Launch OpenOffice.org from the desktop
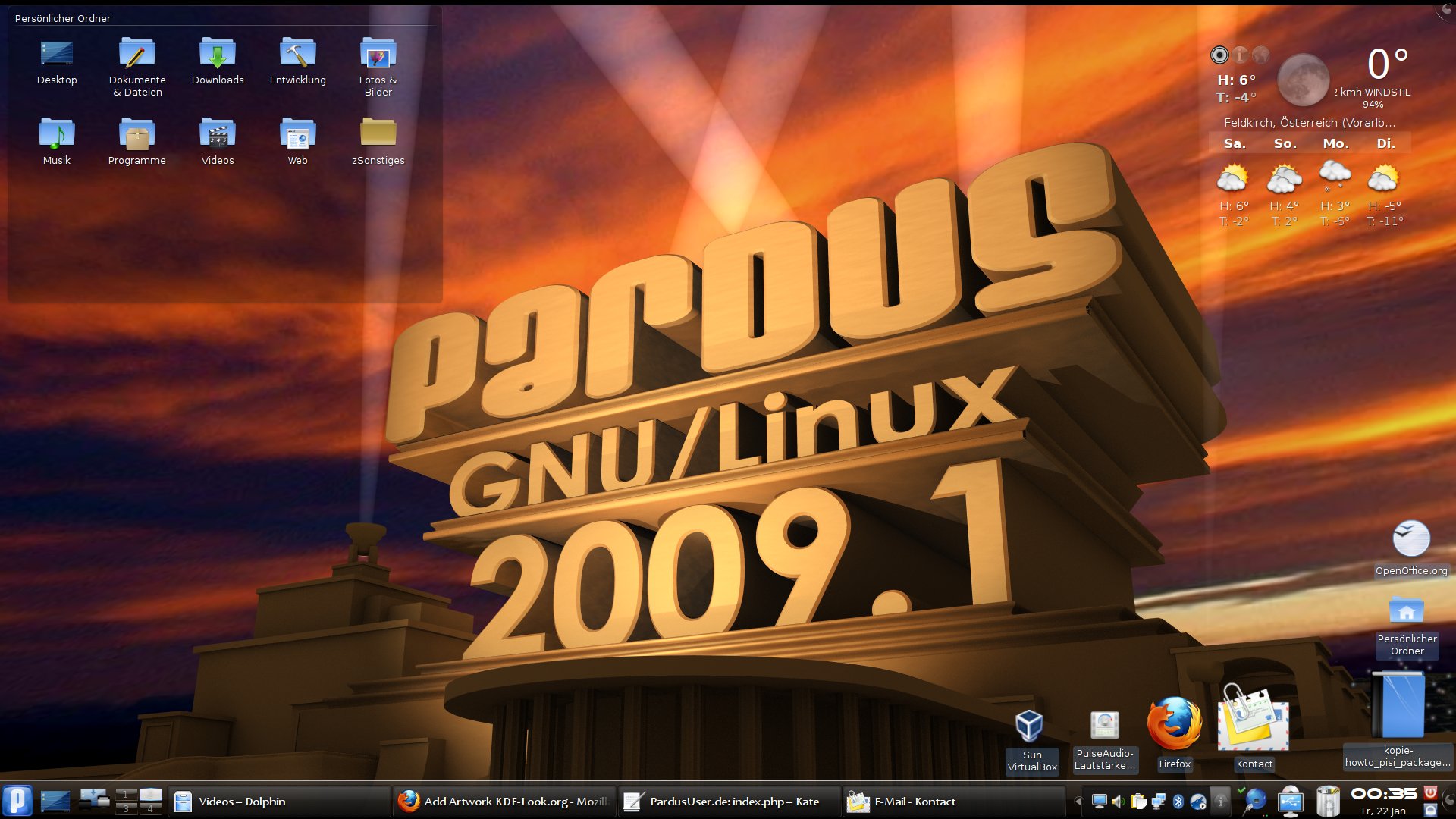The image size is (1456, 819). (1411, 548)
